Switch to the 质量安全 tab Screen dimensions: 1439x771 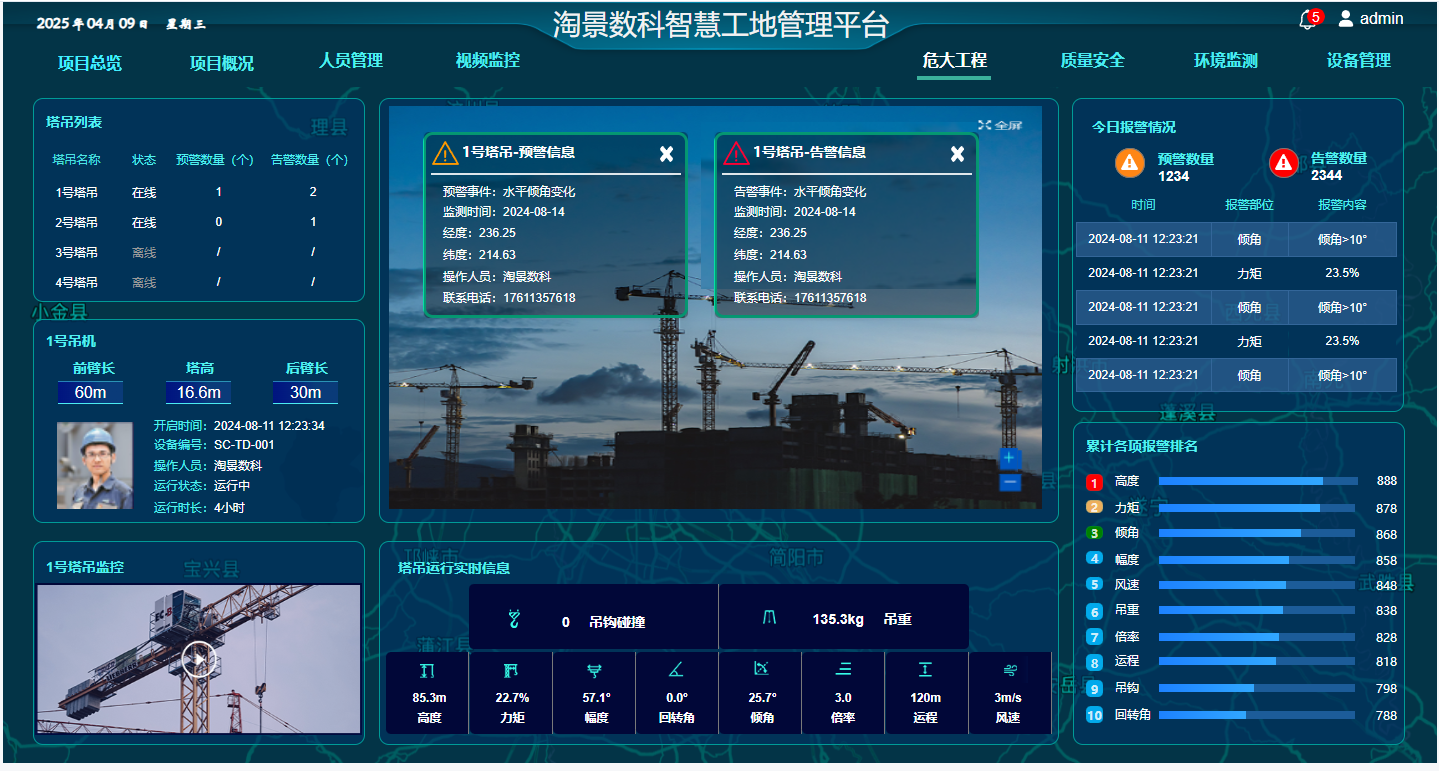[x=1093, y=60]
